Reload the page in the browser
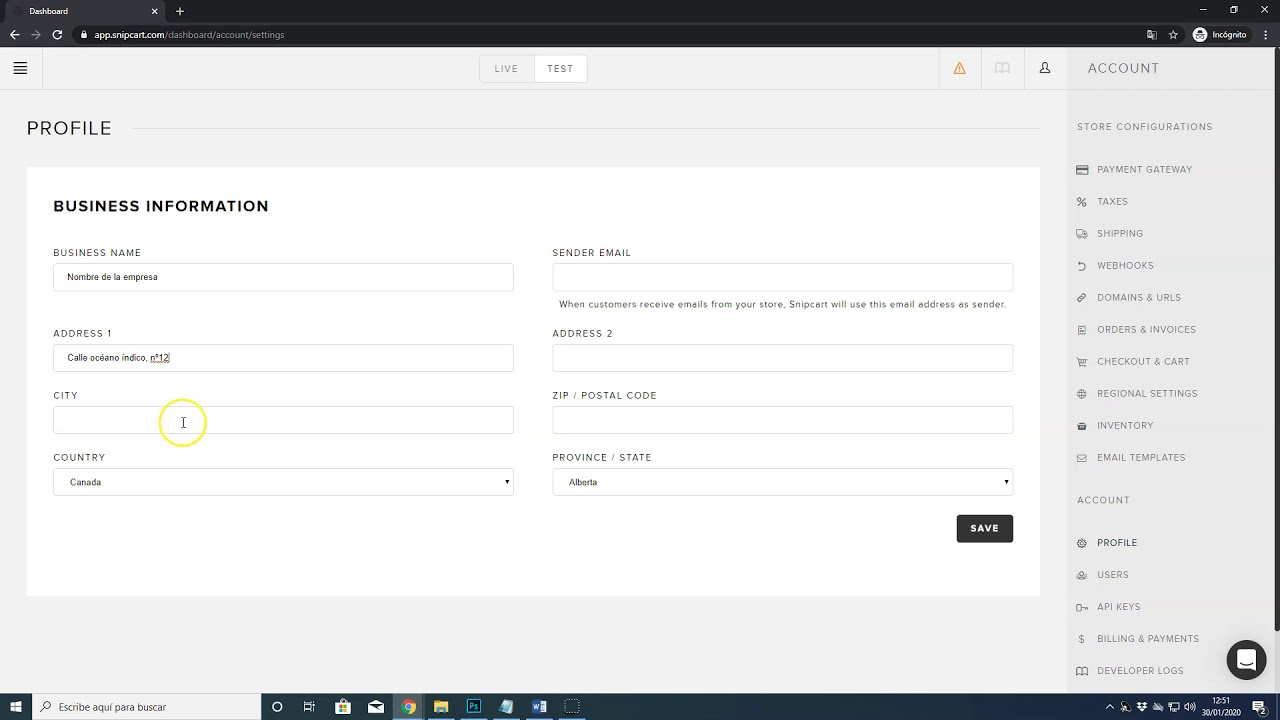The width and height of the screenshot is (1280, 720). coord(57,34)
